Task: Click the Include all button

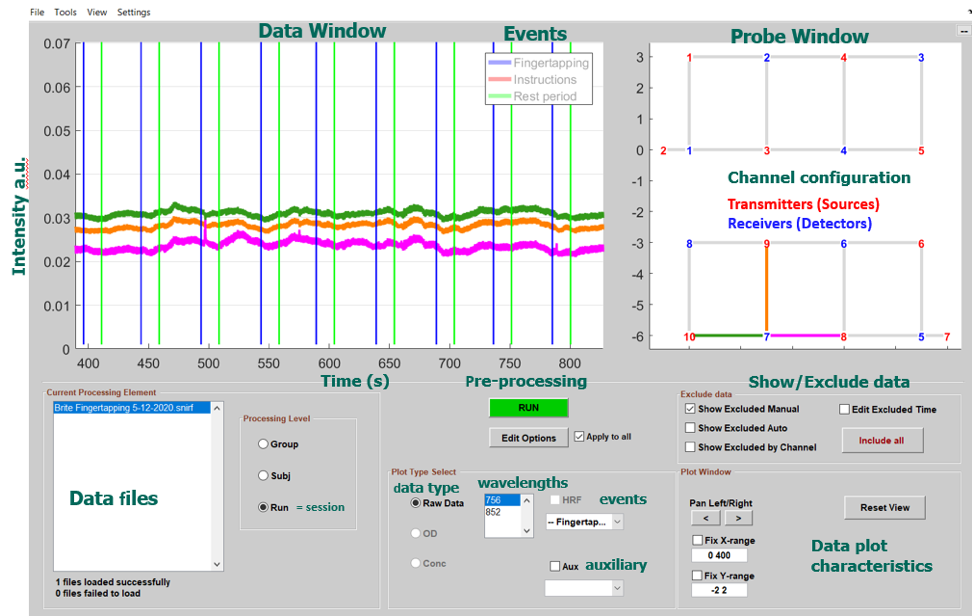Action: [882, 441]
